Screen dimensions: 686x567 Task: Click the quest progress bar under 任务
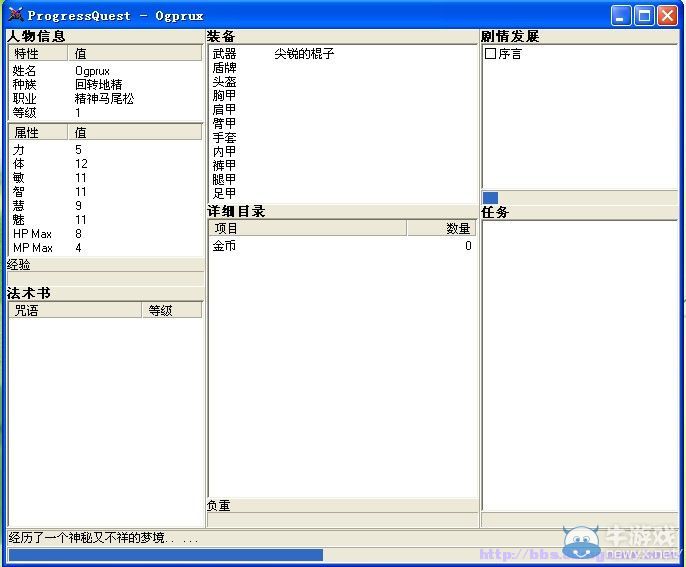(580, 520)
